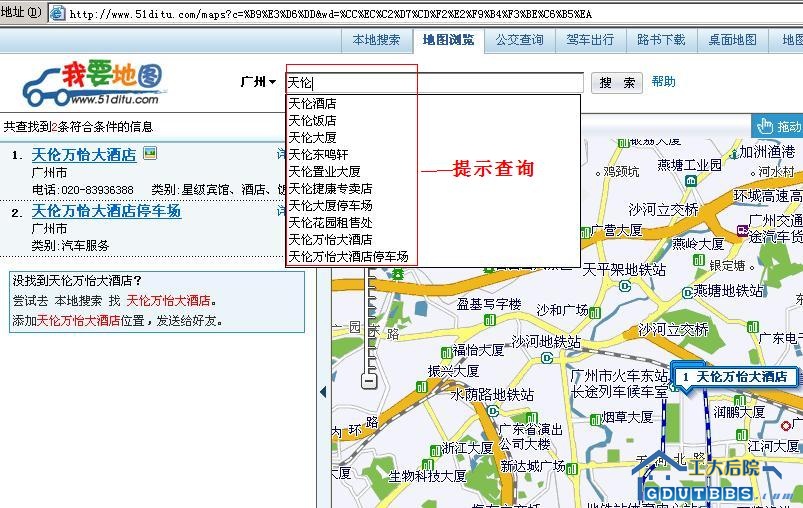
Task: Click the 广州交通 bus station icon
Action: [743, 230]
